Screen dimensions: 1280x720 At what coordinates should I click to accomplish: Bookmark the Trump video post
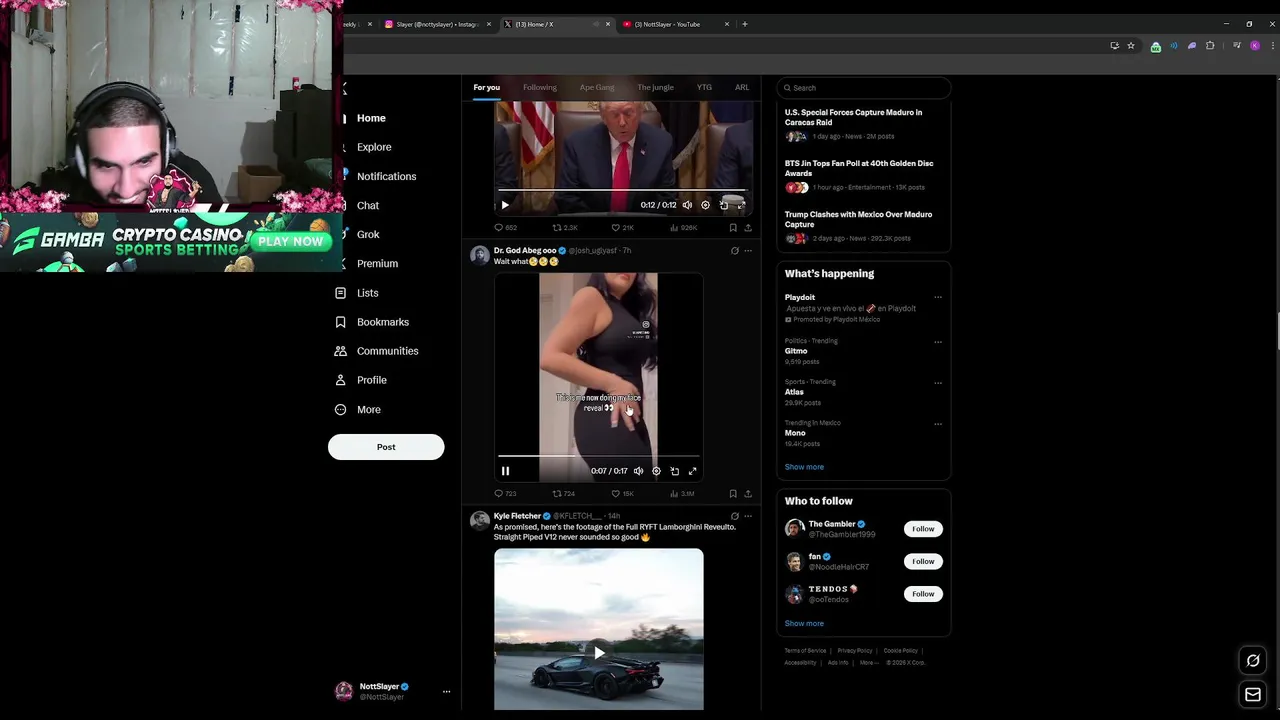pos(733,228)
